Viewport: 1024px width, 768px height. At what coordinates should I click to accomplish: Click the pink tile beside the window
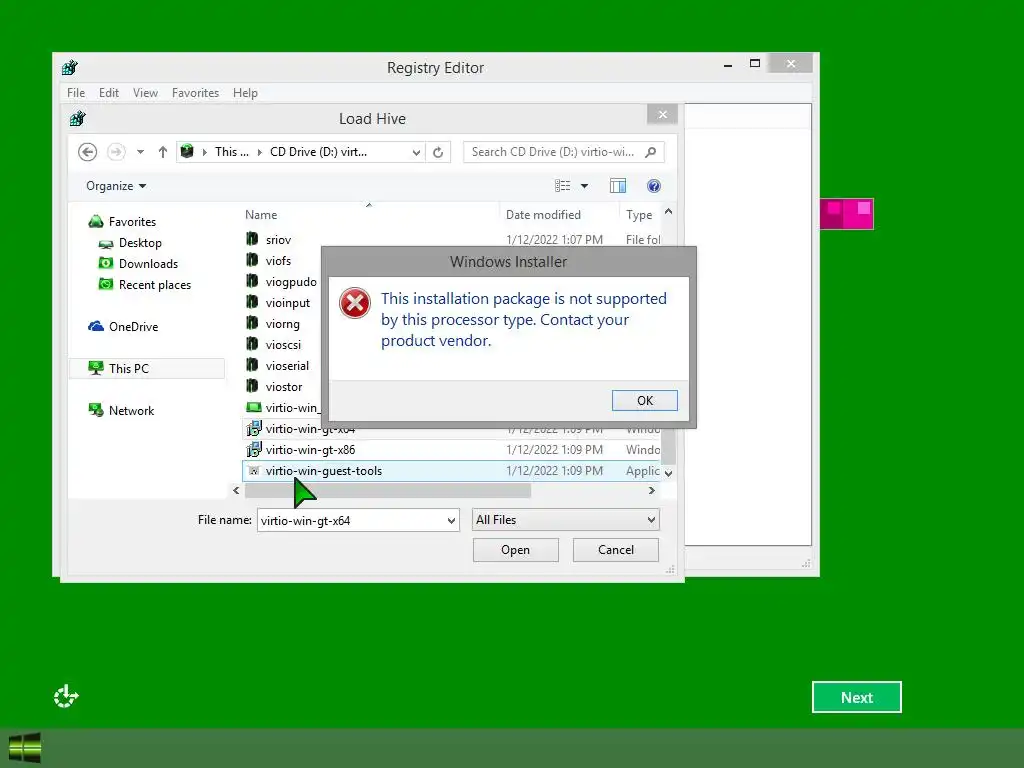[846, 214]
